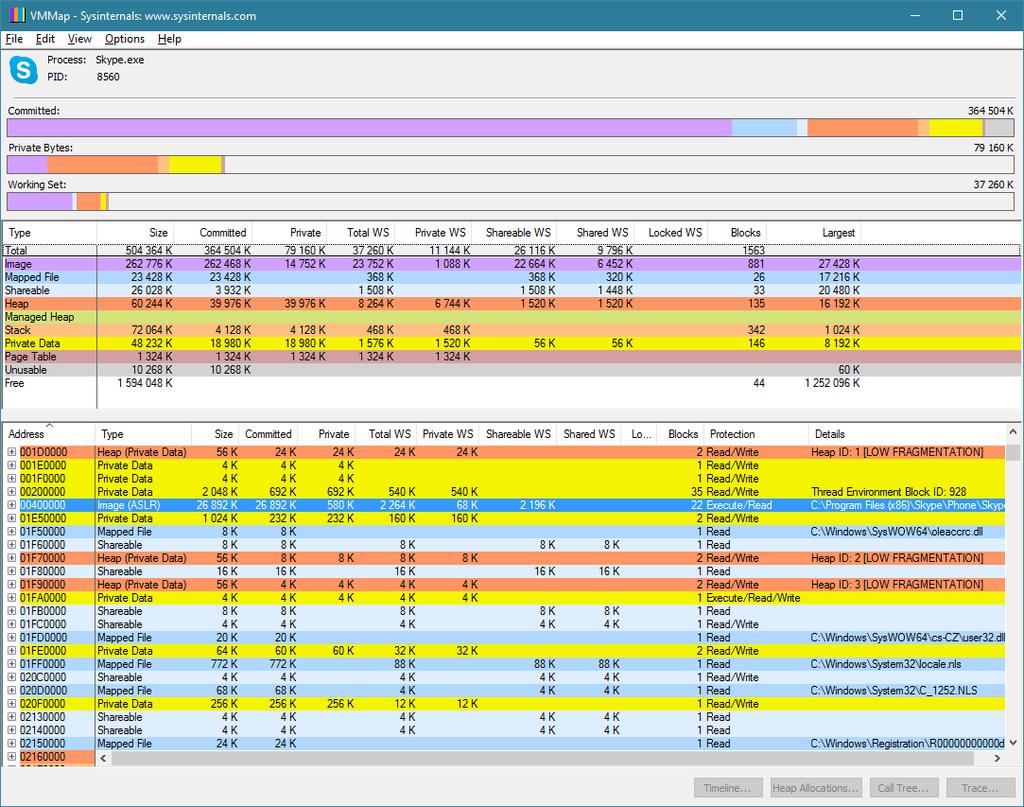Select the user32.dll cs-CZ path entry

tap(908, 637)
